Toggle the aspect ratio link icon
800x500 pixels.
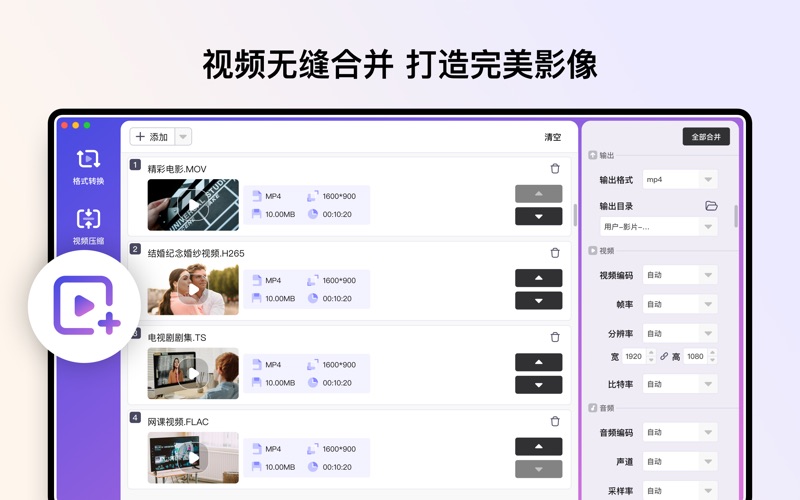click(x=664, y=356)
